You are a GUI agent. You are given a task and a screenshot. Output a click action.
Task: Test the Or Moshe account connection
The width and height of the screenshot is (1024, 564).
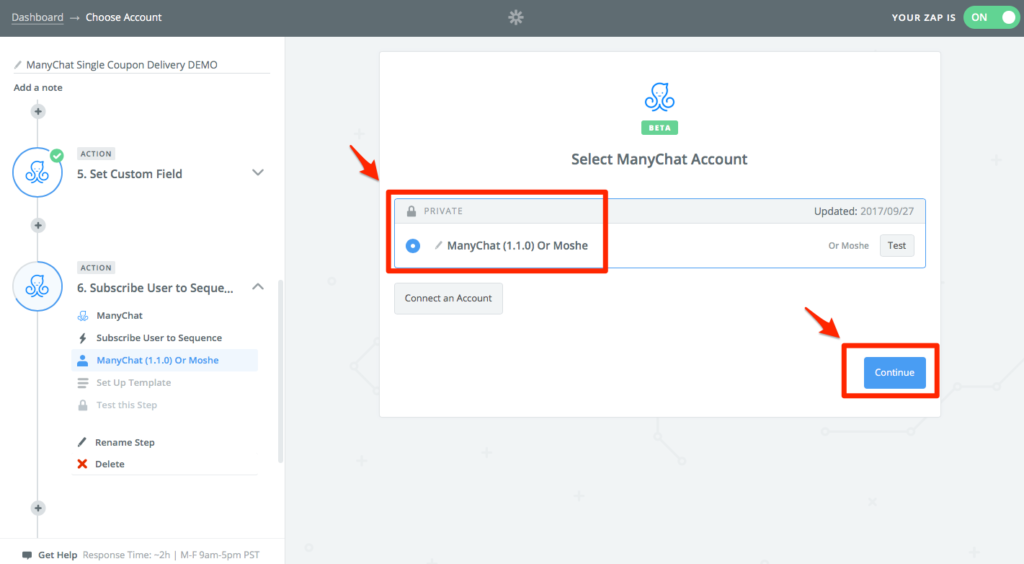(897, 245)
